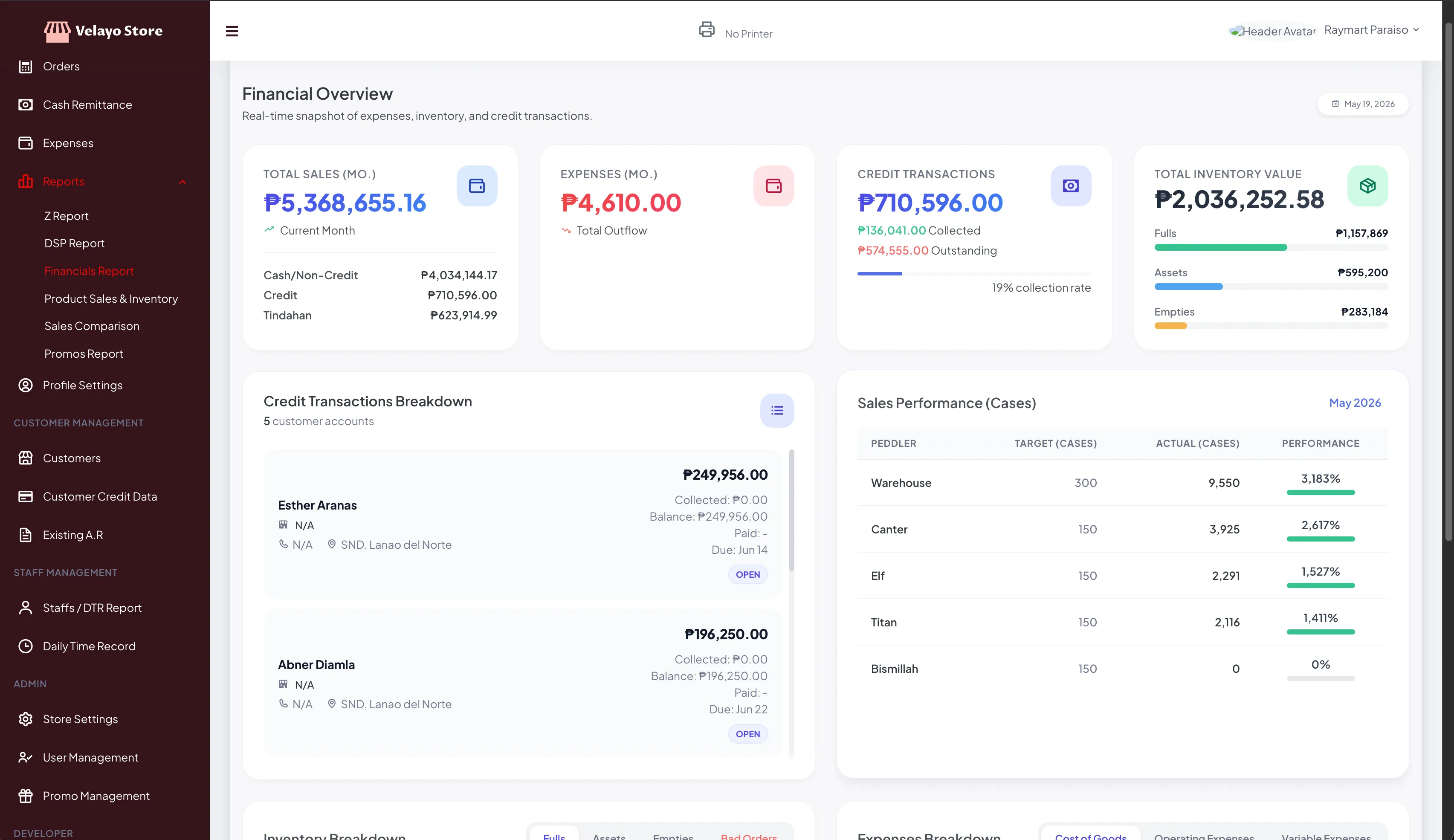1454x840 pixels.
Task: Click the calendar icon beside May 19, 2026
Action: tap(1335, 104)
